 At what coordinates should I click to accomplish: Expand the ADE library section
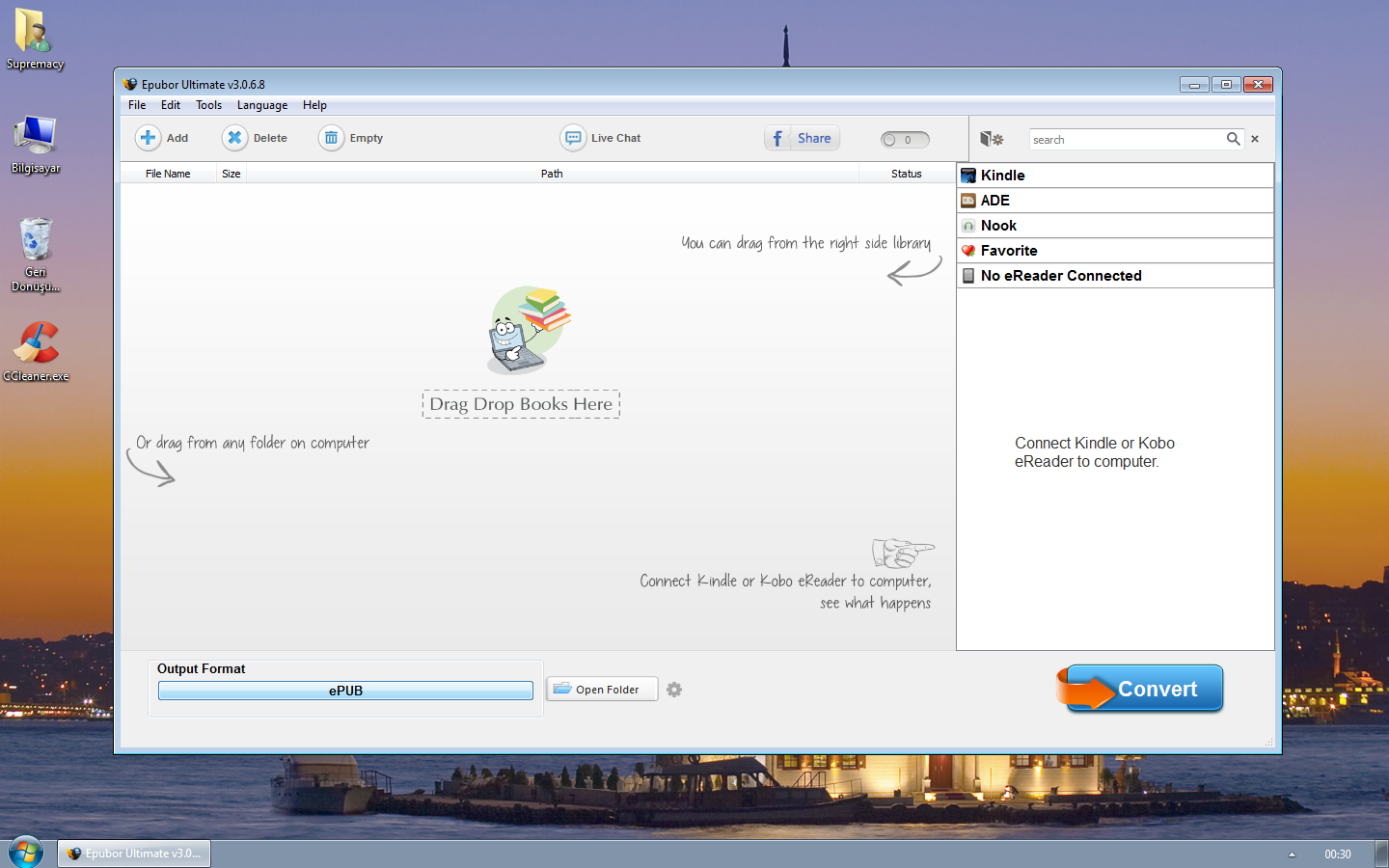point(1115,201)
